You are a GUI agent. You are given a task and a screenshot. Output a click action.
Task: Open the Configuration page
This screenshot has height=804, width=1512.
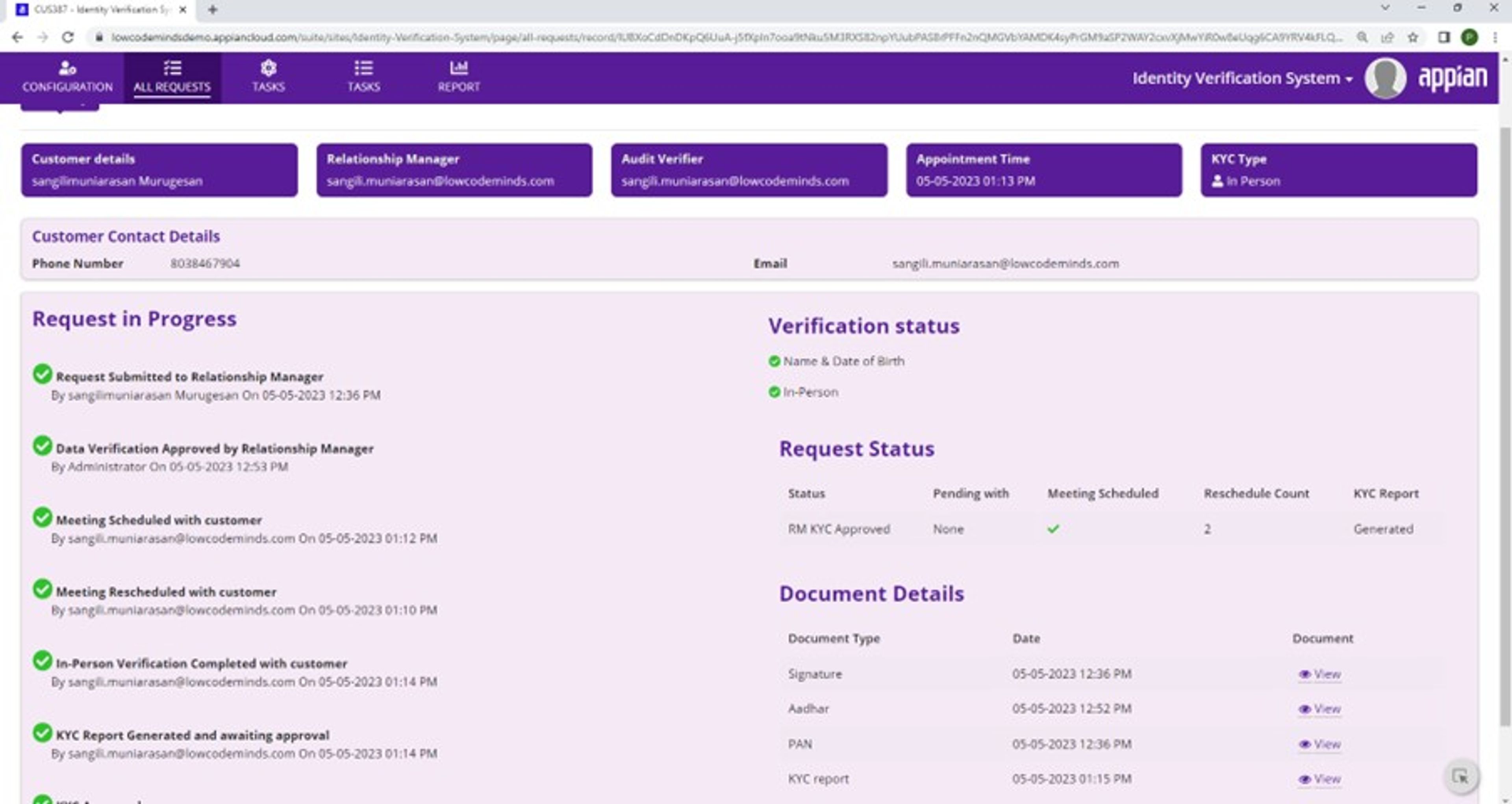tap(67, 77)
